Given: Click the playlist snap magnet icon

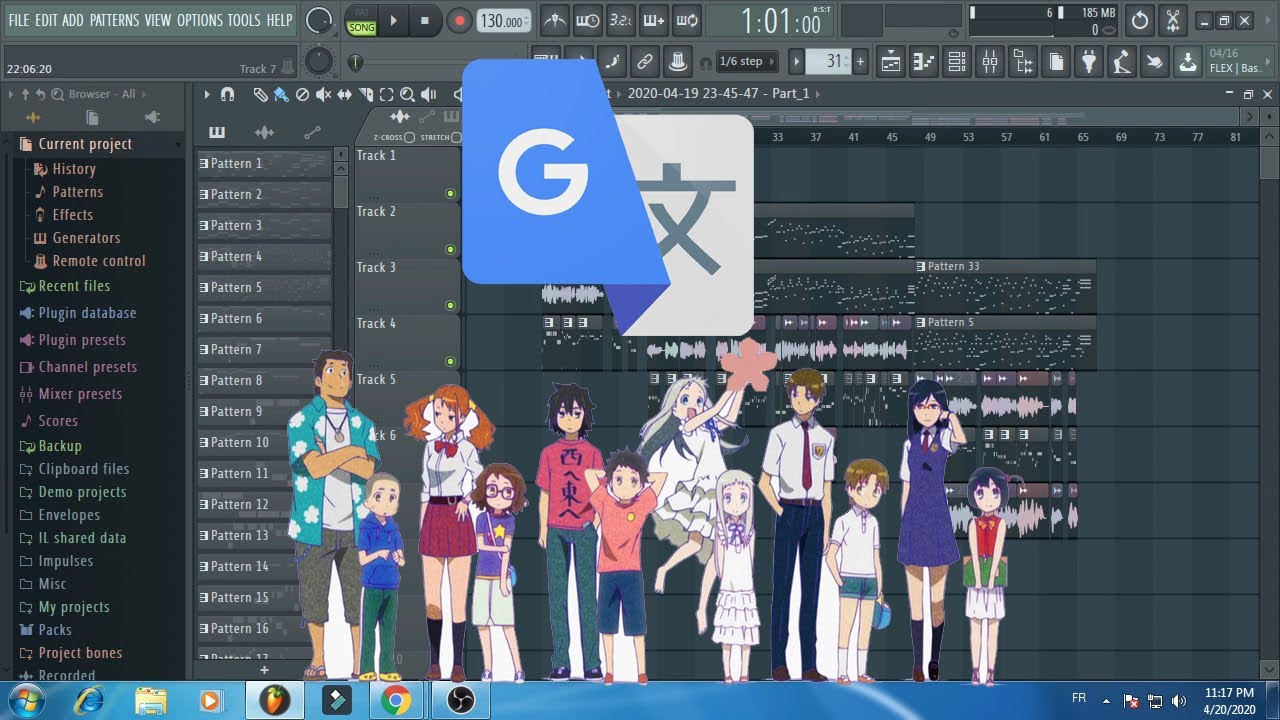Looking at the screenshot, I should pos(227,95).
